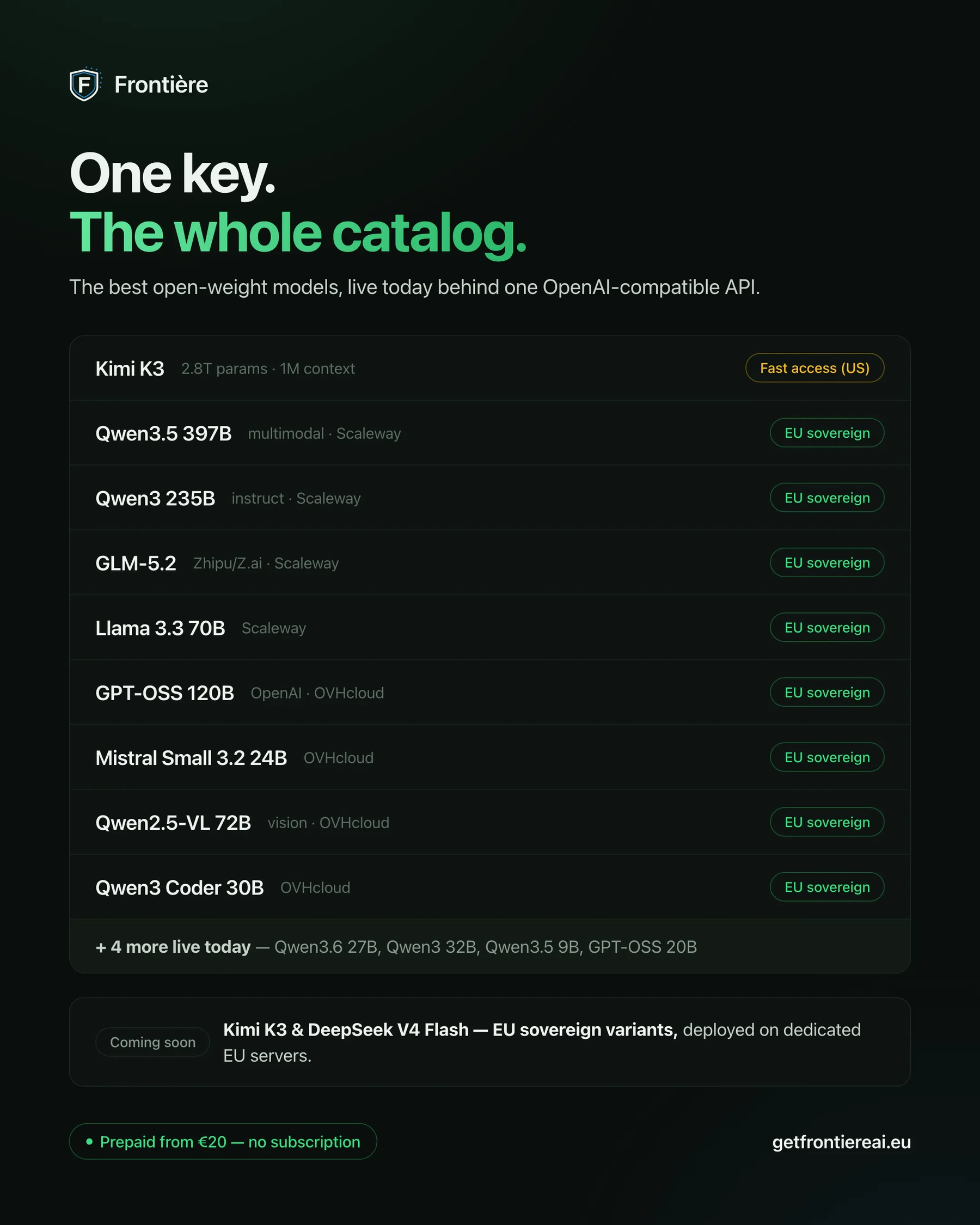Click the EU sovereign badge beside GPT-OSS 120B
Viewport: 980px width, 1225px height.
coord(827,692)
